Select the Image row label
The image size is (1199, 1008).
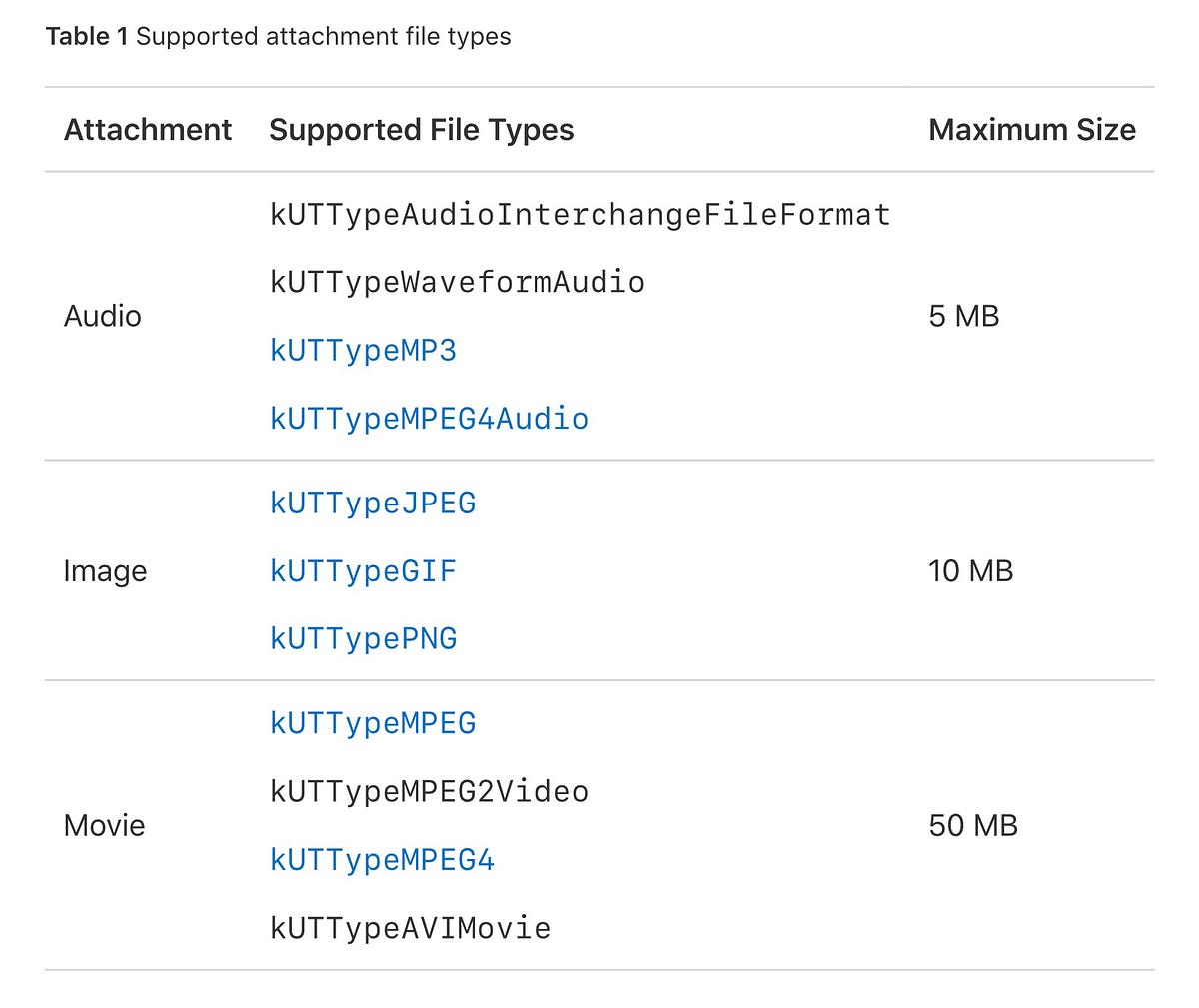click(x=105, y=571)
